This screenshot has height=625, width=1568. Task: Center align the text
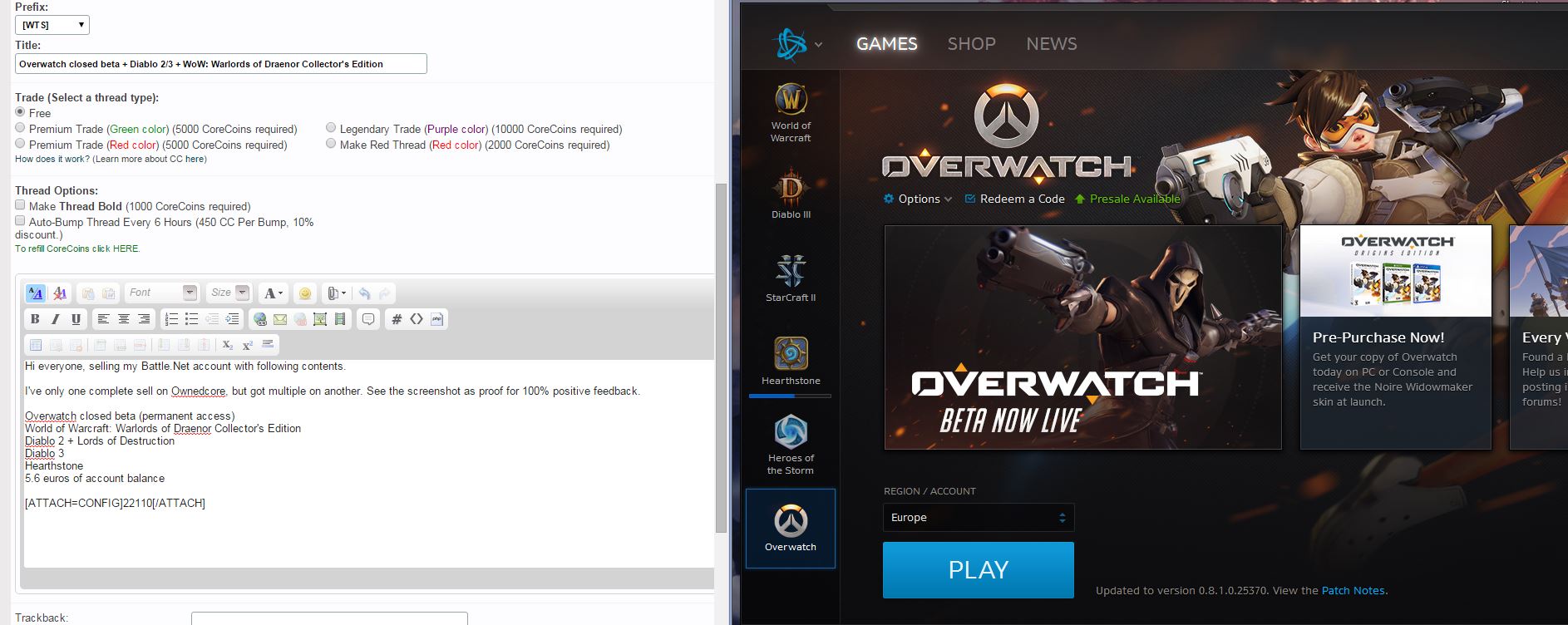124,318
